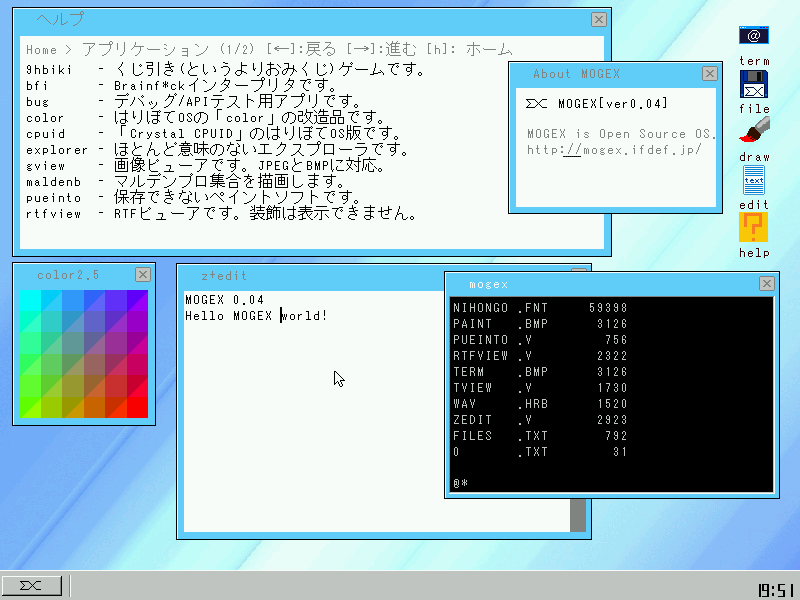Click the terminal prompt line in mogex window
800x600 pixels.
point(461,484)
